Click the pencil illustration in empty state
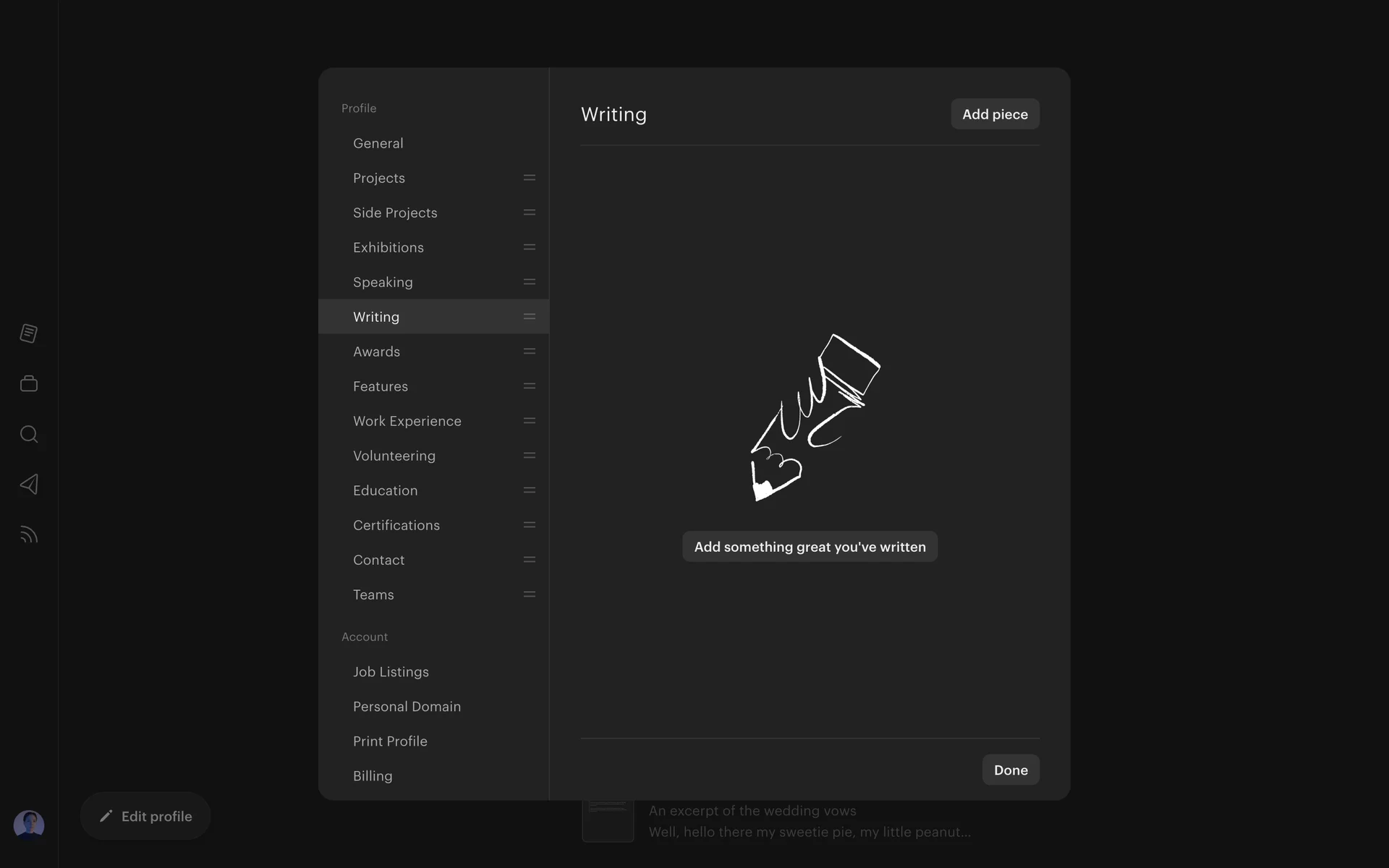The width and height of the screenshot is (1389, 868). click(x=815, y=418)
